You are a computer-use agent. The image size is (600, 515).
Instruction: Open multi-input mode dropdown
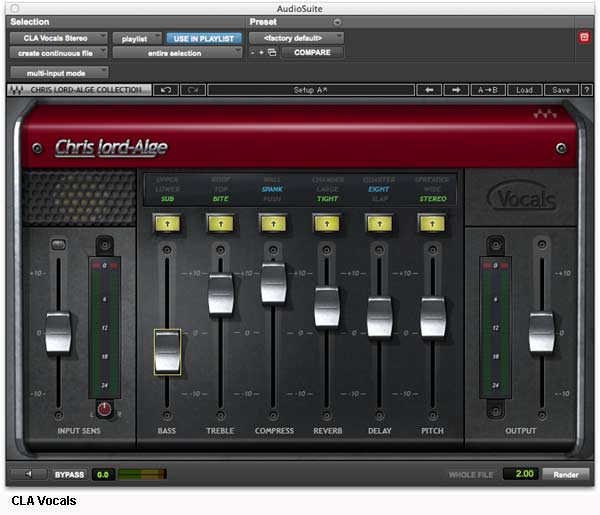coord(59,73)
